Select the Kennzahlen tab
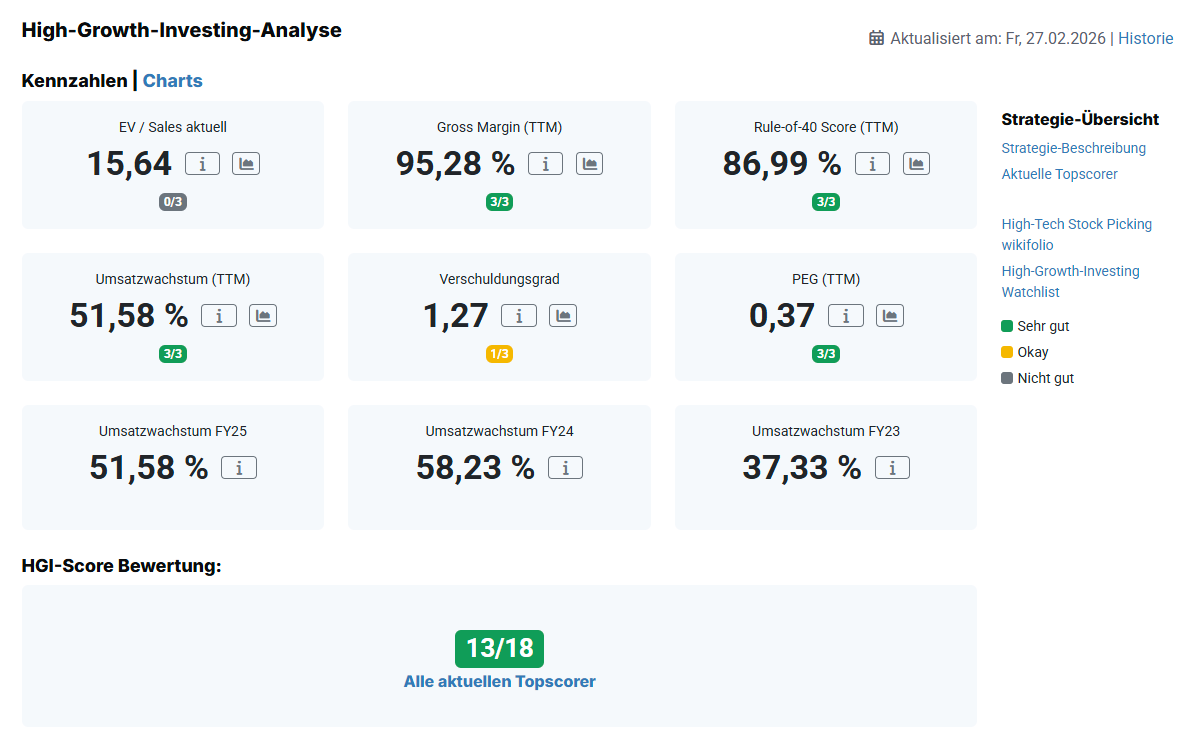The width and height of the screenshot is (1204, 748). (74, 81)
